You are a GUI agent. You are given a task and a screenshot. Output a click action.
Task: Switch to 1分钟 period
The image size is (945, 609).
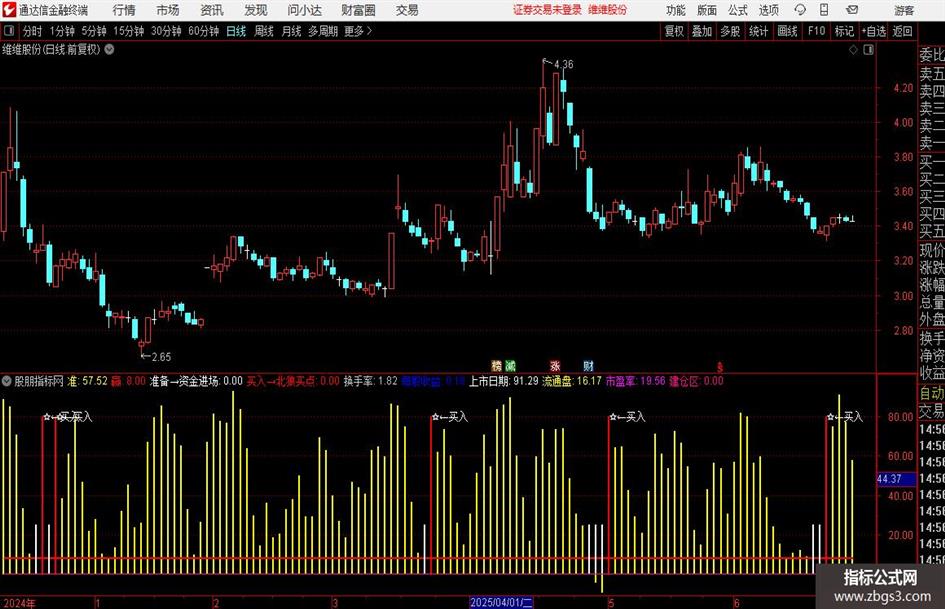pyautogui.click(x=61, y=31)
